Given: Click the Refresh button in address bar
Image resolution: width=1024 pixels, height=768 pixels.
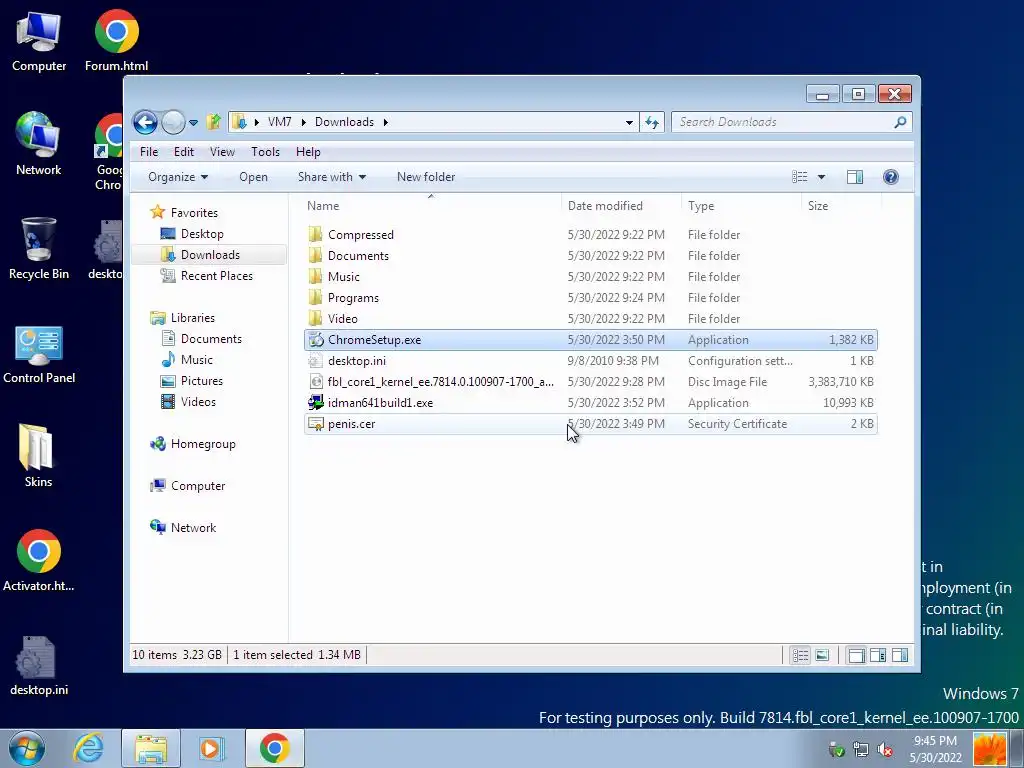Looking at the screenshot, I should point(652,122).
